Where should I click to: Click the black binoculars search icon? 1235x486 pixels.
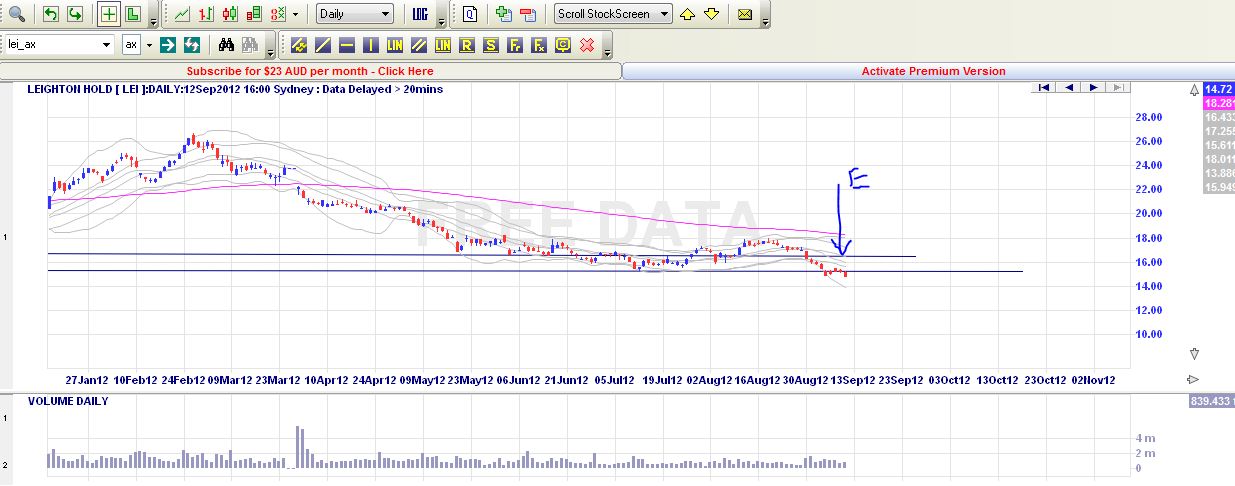[227, 45]
